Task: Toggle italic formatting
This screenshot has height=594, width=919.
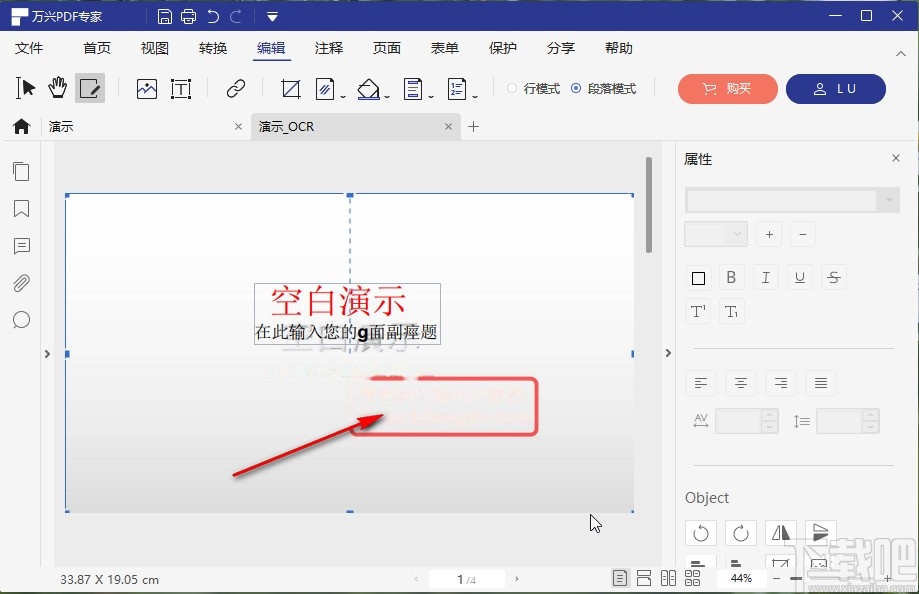Action: point(765,277)
